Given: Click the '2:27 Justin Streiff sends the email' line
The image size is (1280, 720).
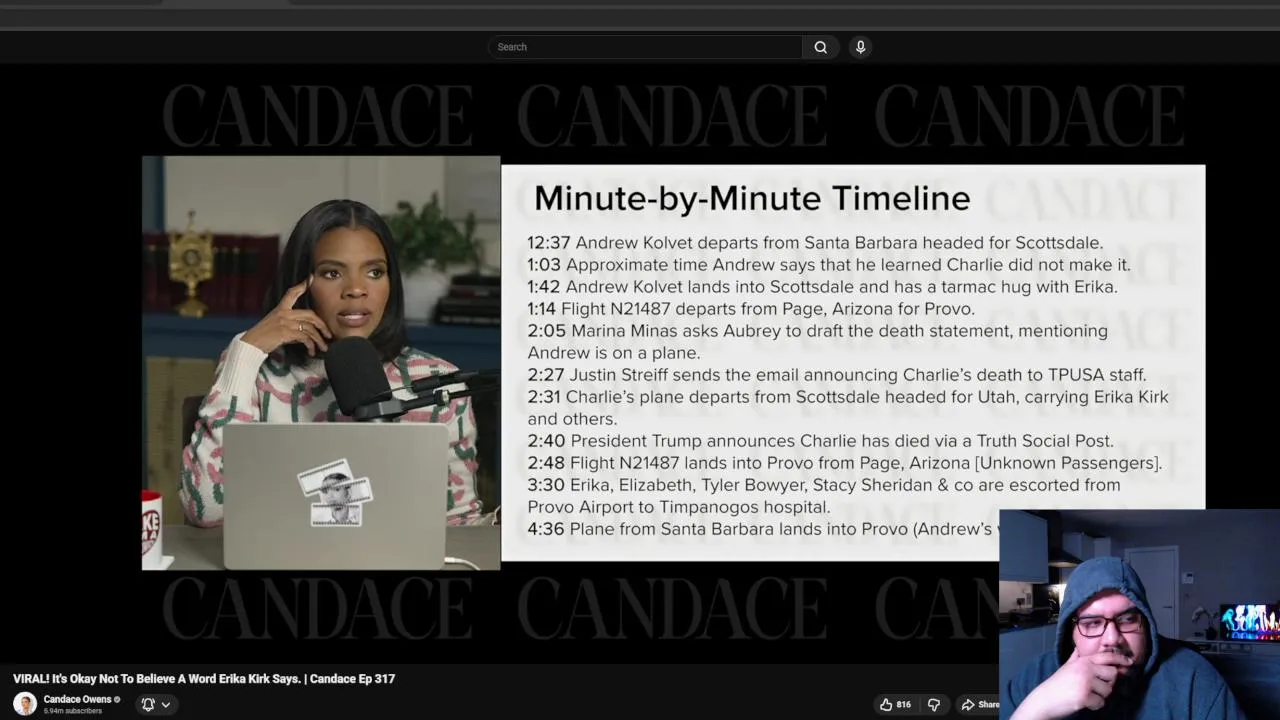Looking at the screenshot, I should 837,375.
